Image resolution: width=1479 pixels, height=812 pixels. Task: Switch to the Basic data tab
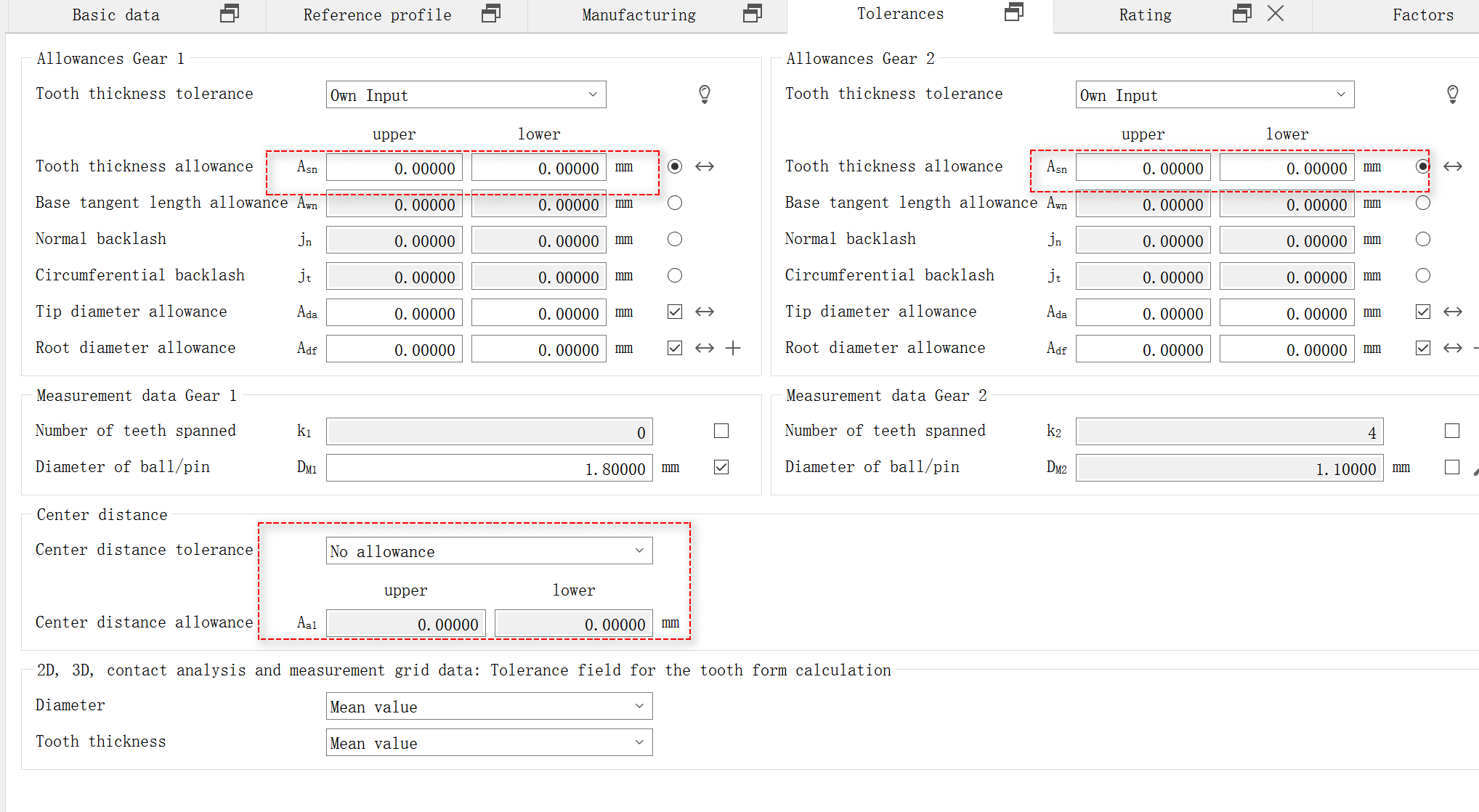pyautogui.click(x=116, y=15)
